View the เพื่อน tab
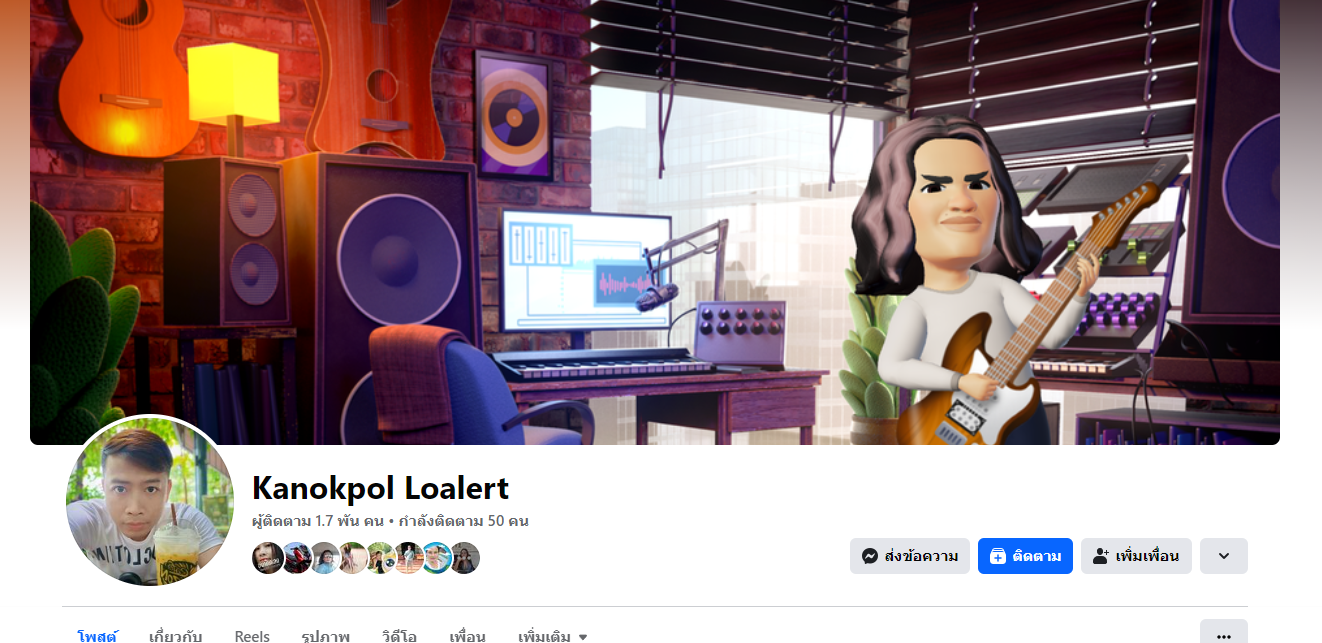This screenshot has height=643, width=1322. coord(467,636)
